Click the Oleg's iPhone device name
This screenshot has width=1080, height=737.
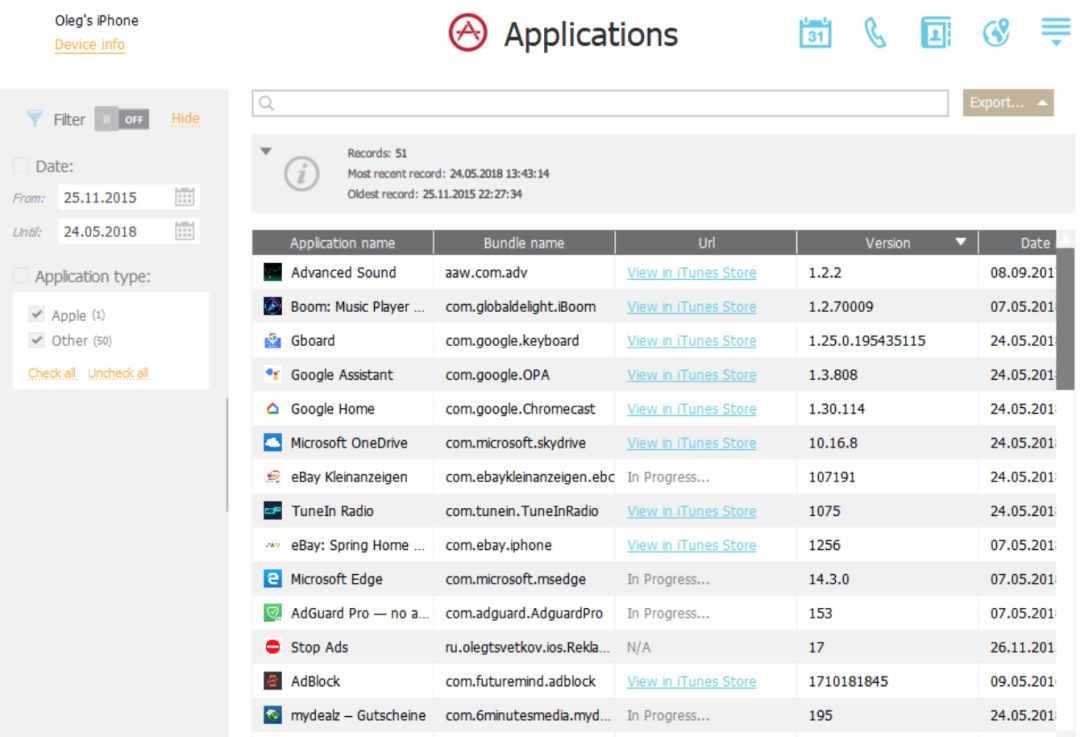(x=96, y=21)
